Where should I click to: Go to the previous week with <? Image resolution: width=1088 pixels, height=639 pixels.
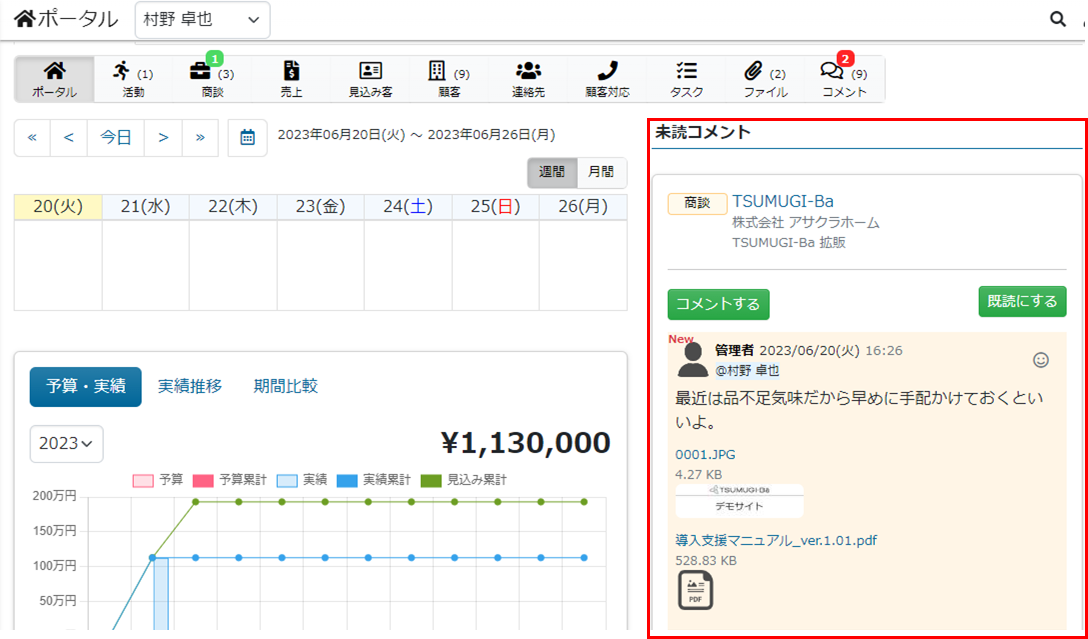[69, 137]
